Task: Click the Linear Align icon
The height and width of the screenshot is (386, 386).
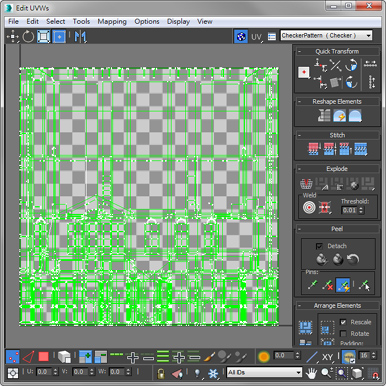Action: (x=335, y=65)
